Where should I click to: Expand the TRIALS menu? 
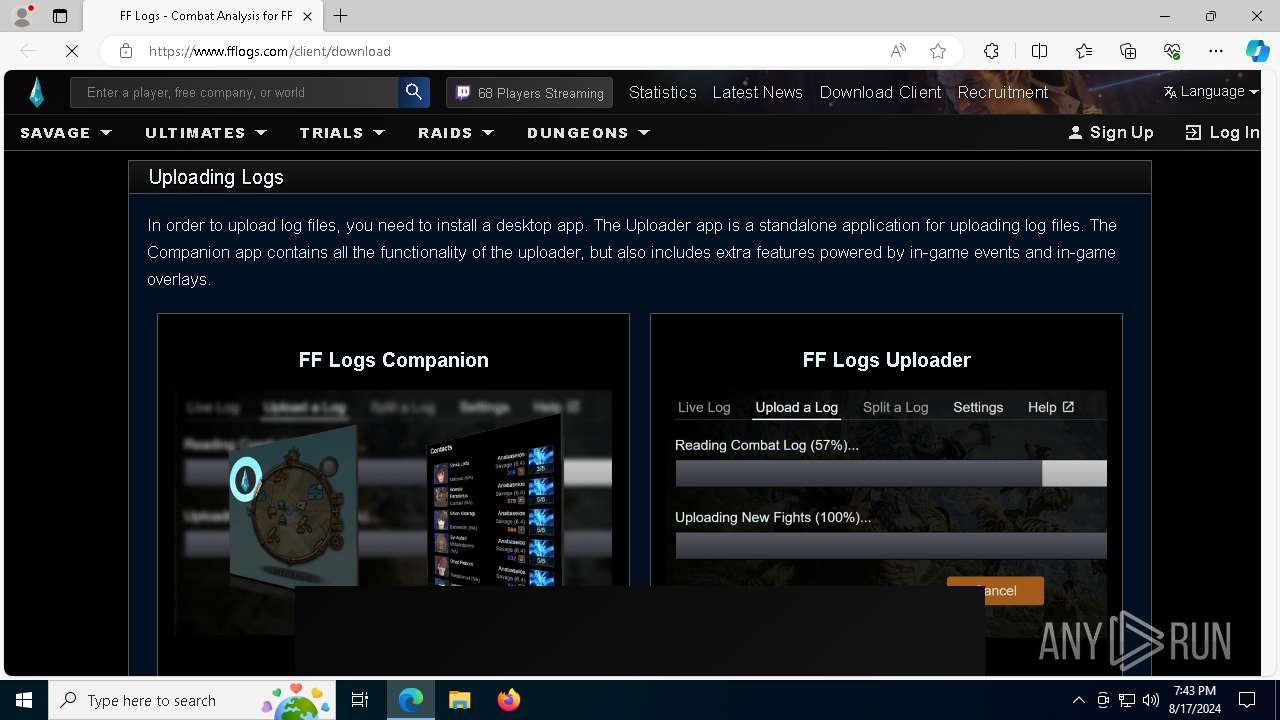point(342,132)
